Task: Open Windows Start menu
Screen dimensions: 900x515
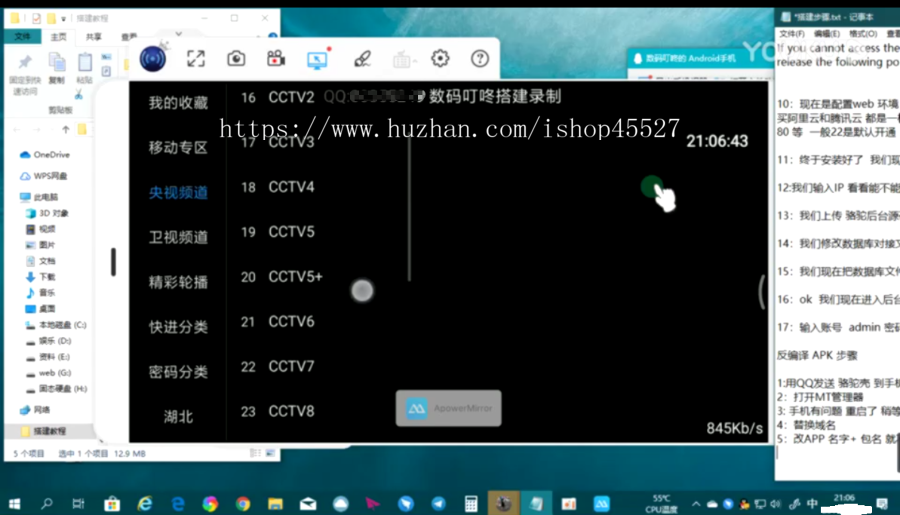Action: 14,504
